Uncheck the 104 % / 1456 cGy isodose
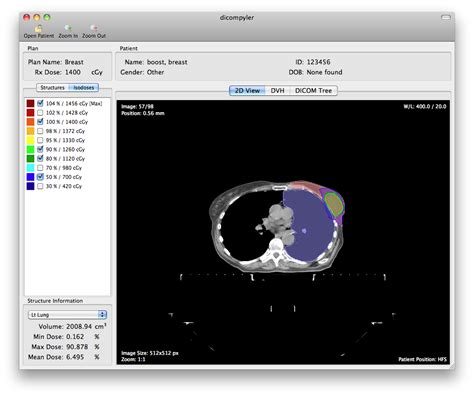This screenshot has height=396, width=474. (40, 103)
